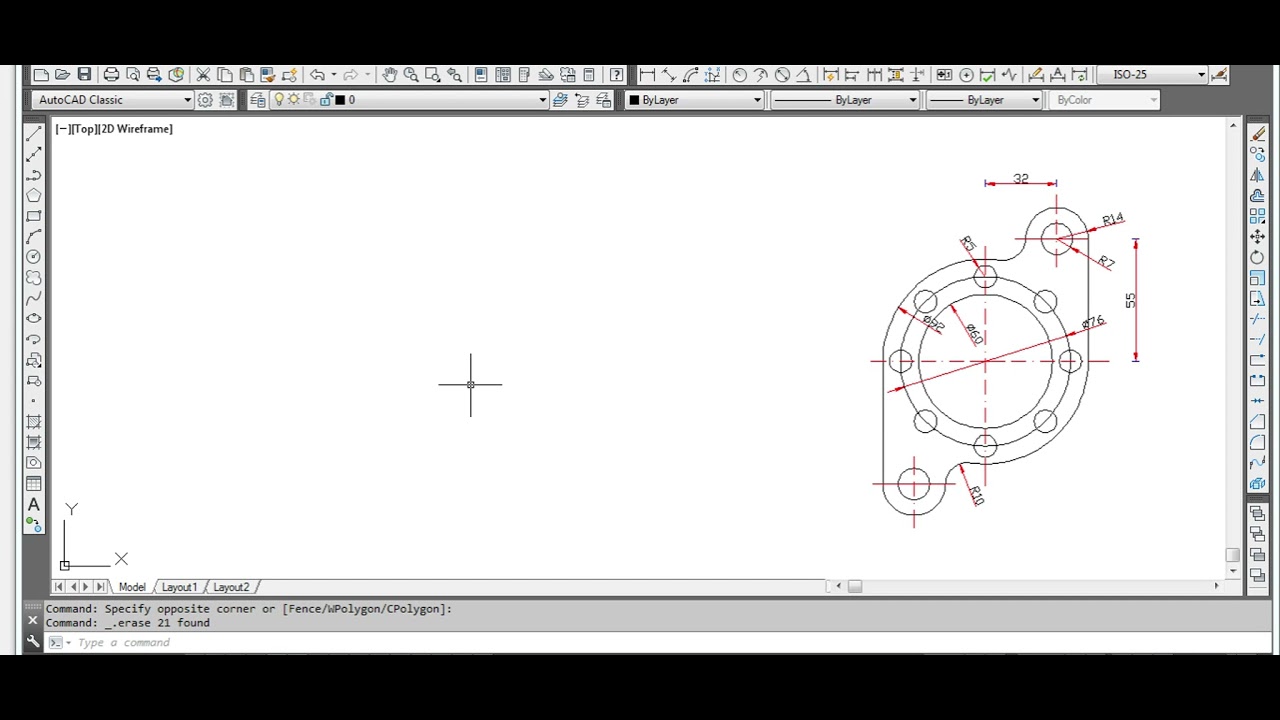Viewport: 1280px width, 720px height.
Task: Open Workspace Settings gear icon
Action: pyautogui.click(x=205, y=100)
